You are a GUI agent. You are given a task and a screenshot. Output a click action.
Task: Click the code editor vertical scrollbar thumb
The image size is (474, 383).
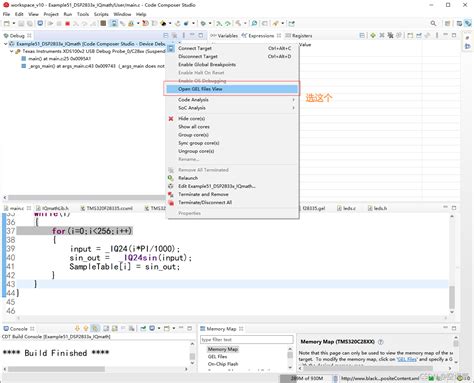452,298
